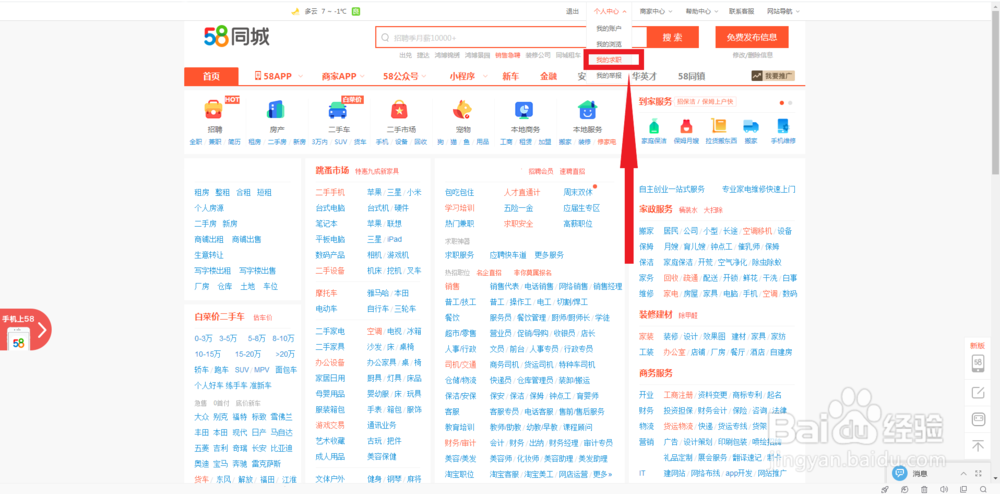This screenshot has height=494, width=1000.
Task: Open the 联系客服 link
Action: pyautogui.click(x=742, y=11)
